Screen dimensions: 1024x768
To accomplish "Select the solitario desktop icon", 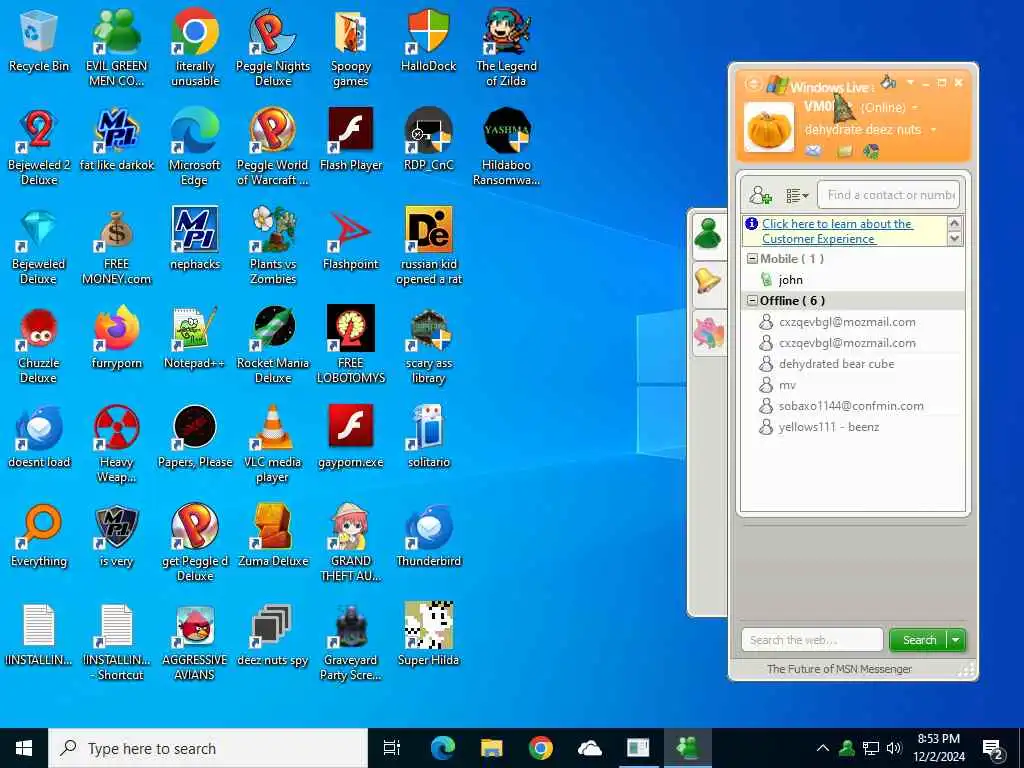I will pyautogui.click(x=428, y=437).
